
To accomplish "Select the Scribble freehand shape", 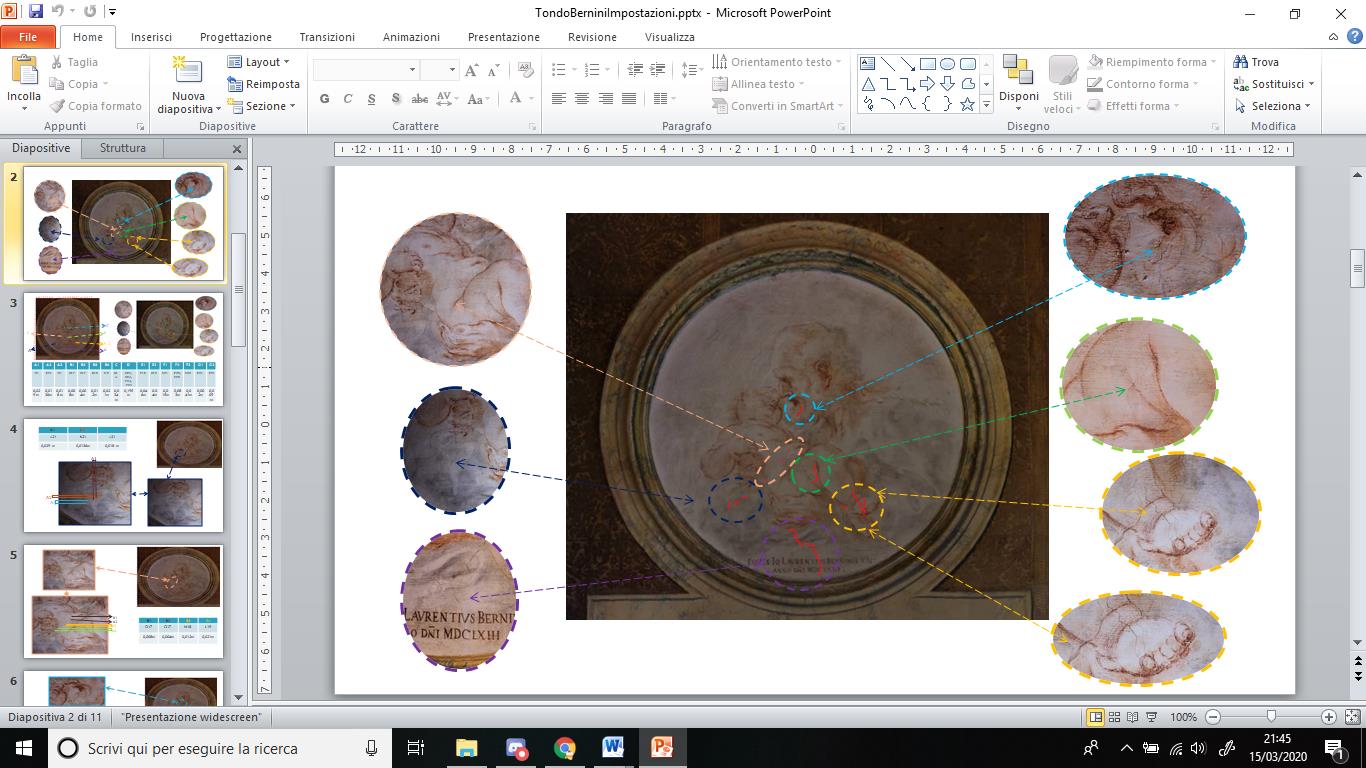I will tap(868, 104).
